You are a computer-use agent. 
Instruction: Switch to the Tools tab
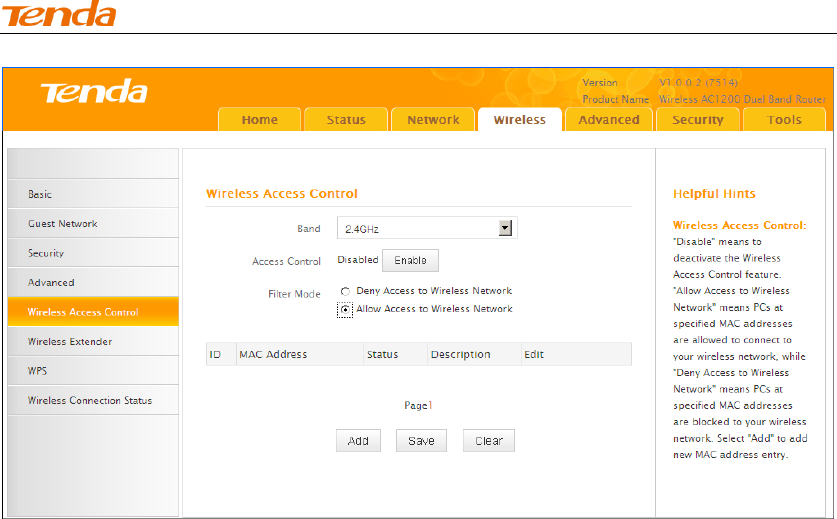784,120
